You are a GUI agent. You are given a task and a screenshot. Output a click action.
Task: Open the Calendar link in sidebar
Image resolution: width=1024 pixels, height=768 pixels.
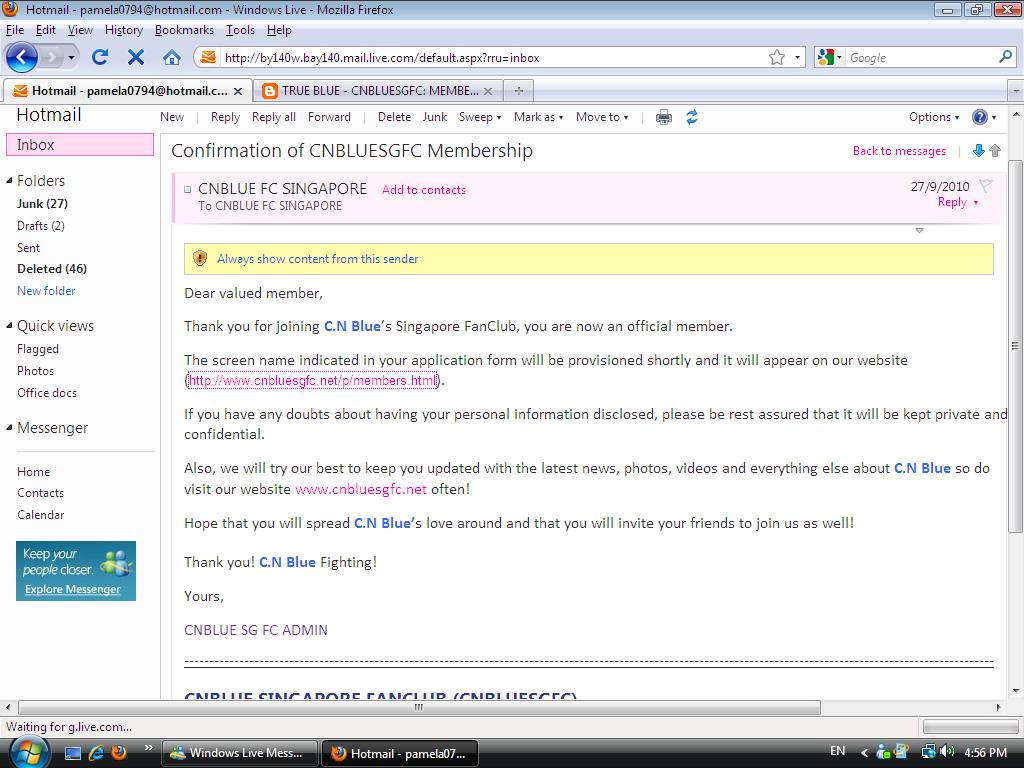(x=40, y=515)
